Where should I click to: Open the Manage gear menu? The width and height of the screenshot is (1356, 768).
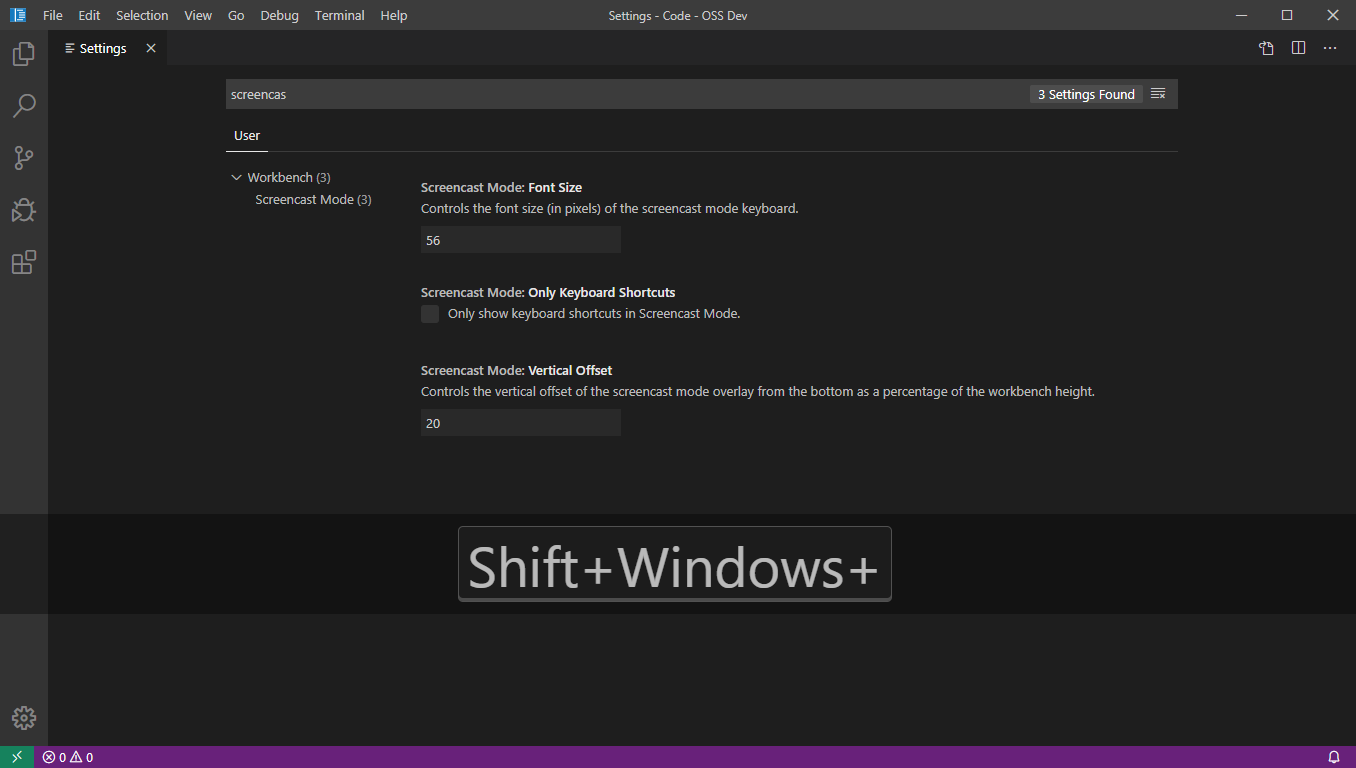click(x=24, y=718)
